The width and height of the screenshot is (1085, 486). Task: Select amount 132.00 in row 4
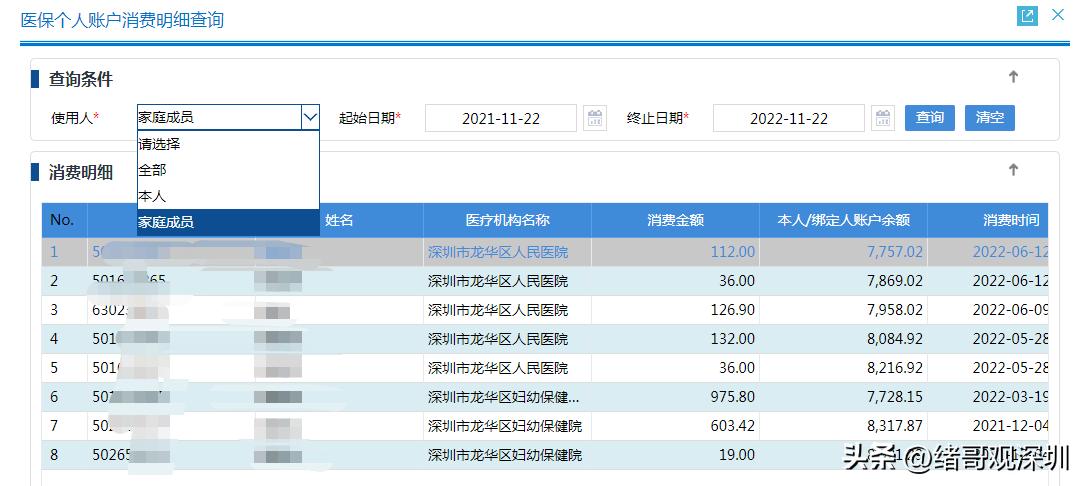click(733, 339)
